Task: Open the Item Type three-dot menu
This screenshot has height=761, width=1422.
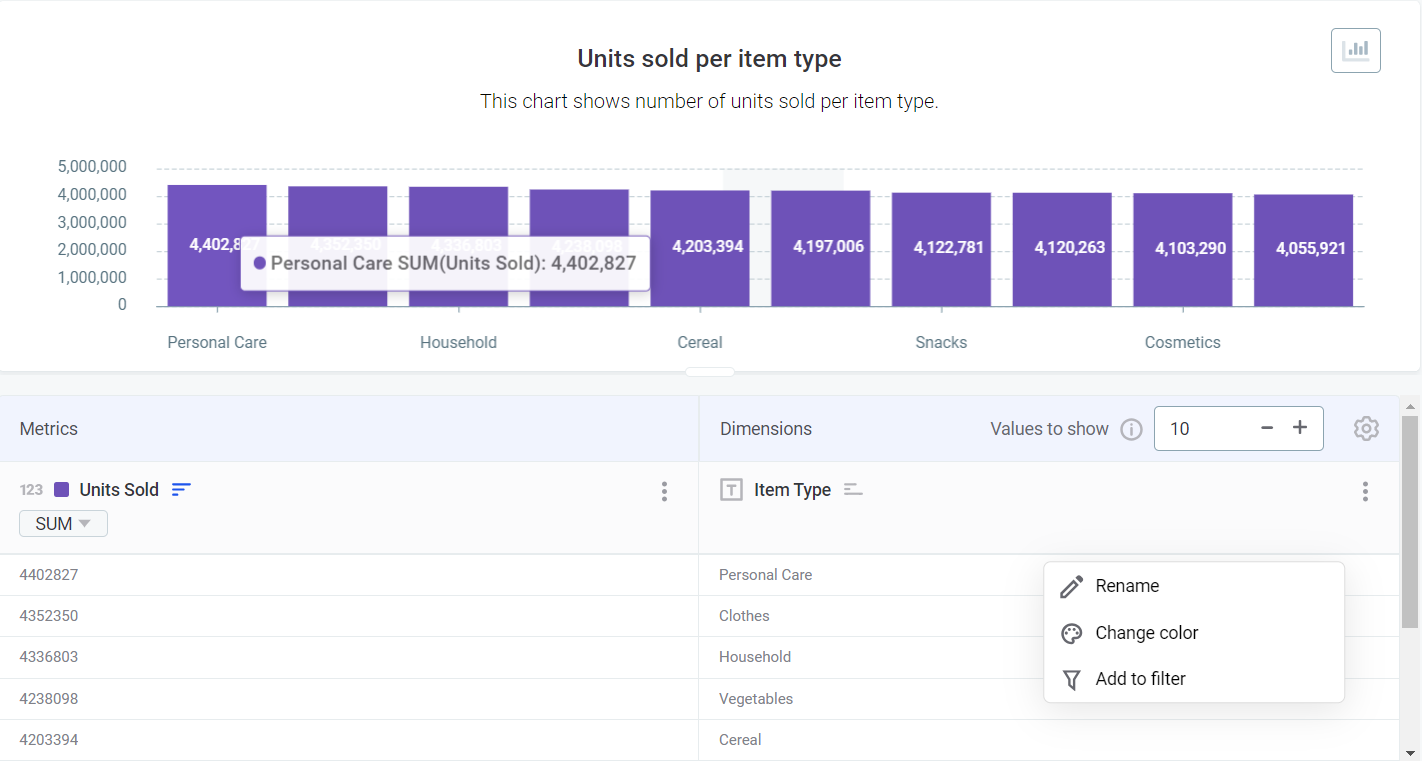Action: (1365, 491)
